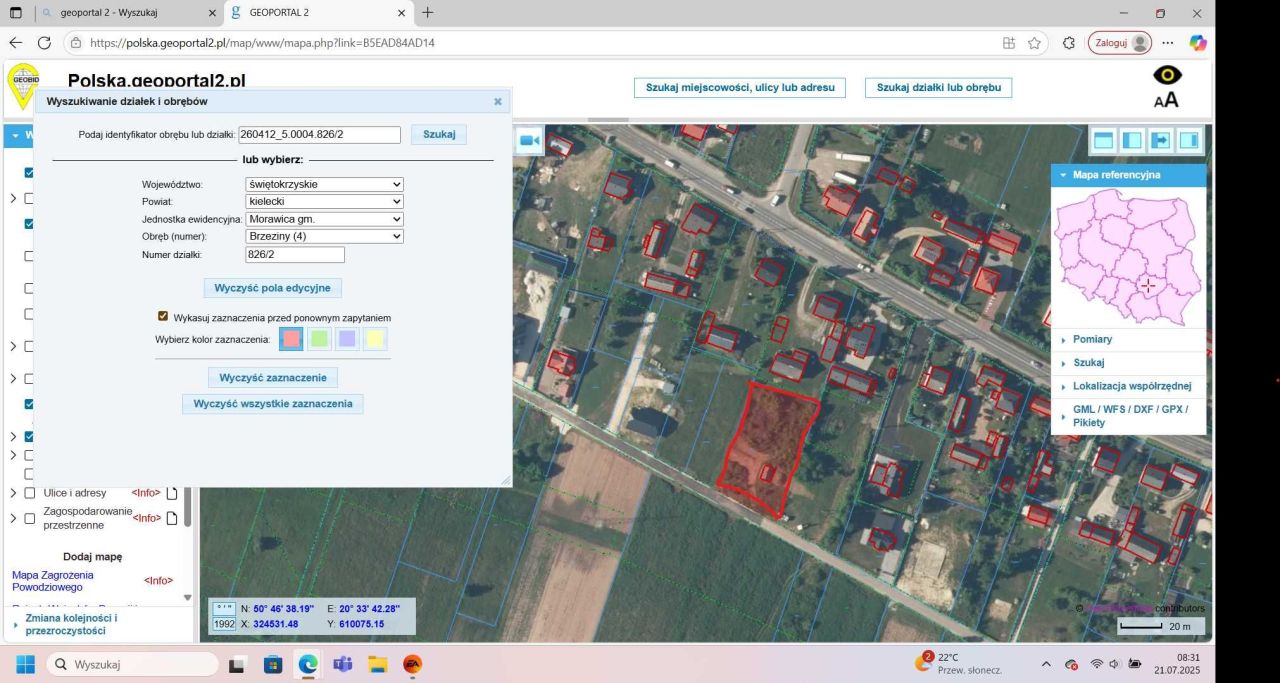Click the layout icon with right arrow
The image size is (1280, 683).
[1160, 141]
